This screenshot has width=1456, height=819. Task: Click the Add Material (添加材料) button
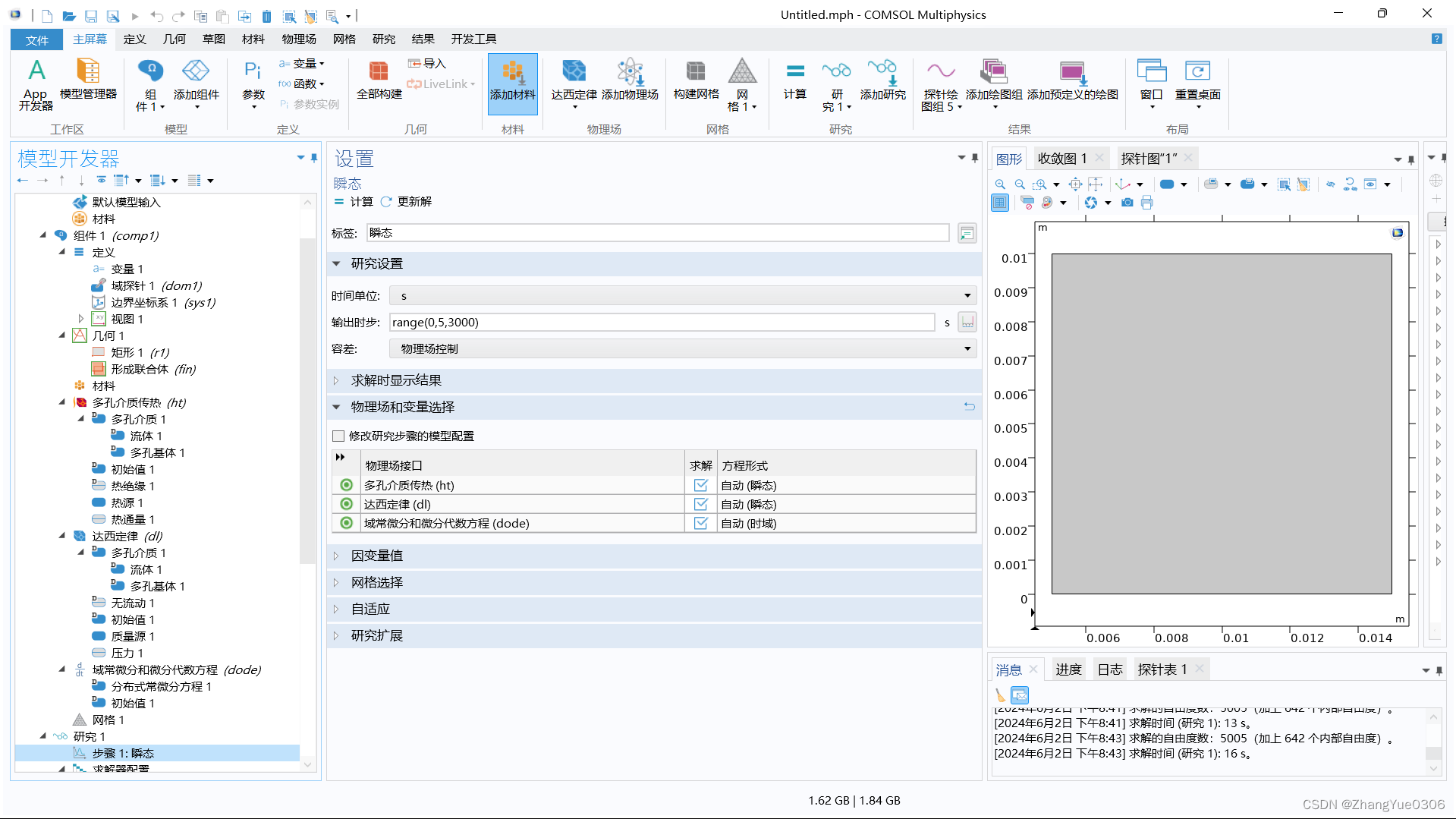[513, 83]
